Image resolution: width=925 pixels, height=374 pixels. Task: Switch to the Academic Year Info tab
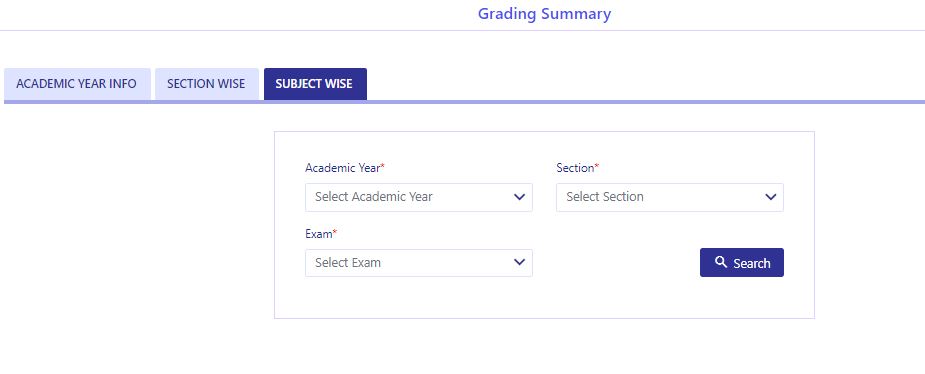[x=77, y=84]
